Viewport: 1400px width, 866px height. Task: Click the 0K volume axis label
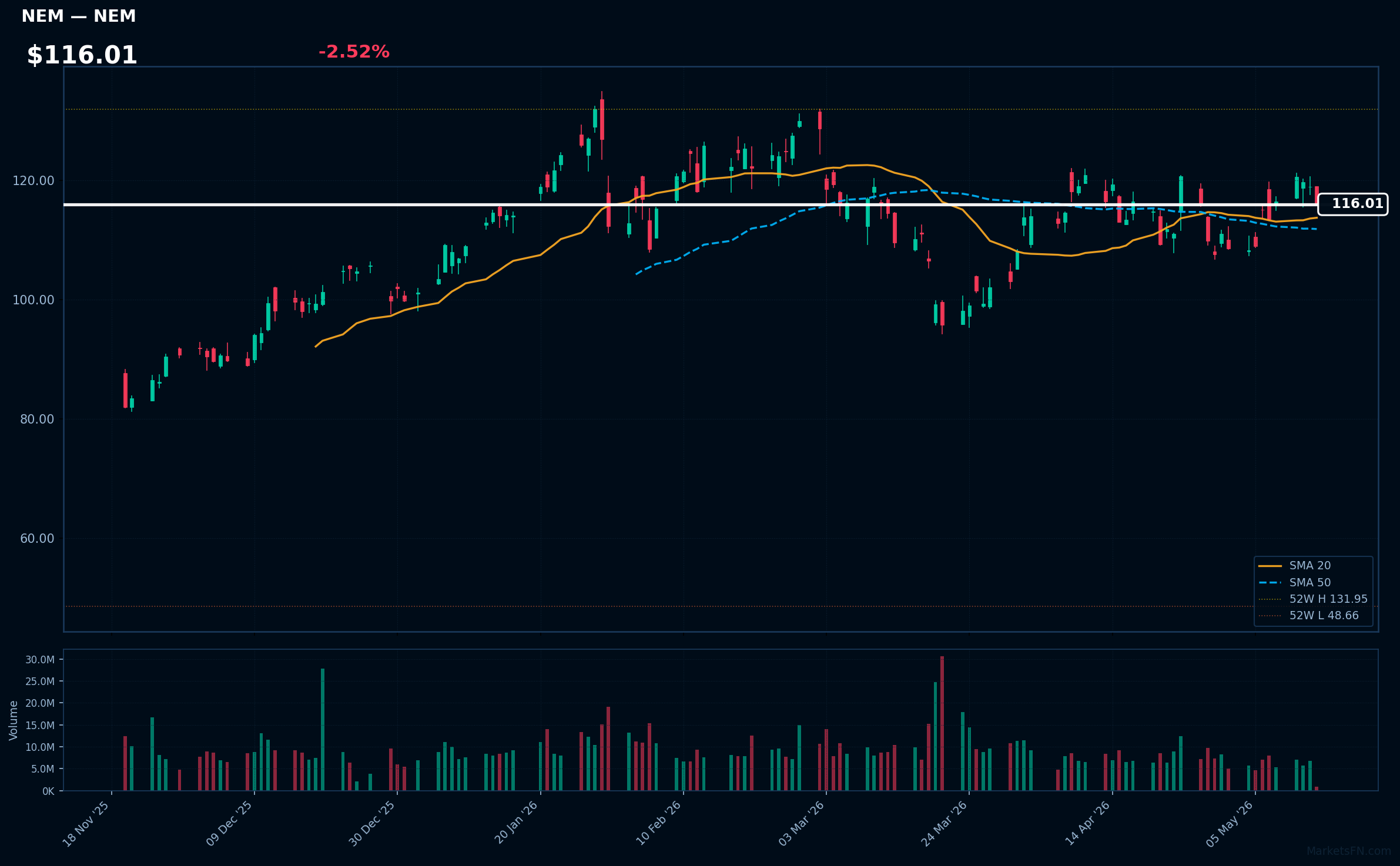pos(48,791)
